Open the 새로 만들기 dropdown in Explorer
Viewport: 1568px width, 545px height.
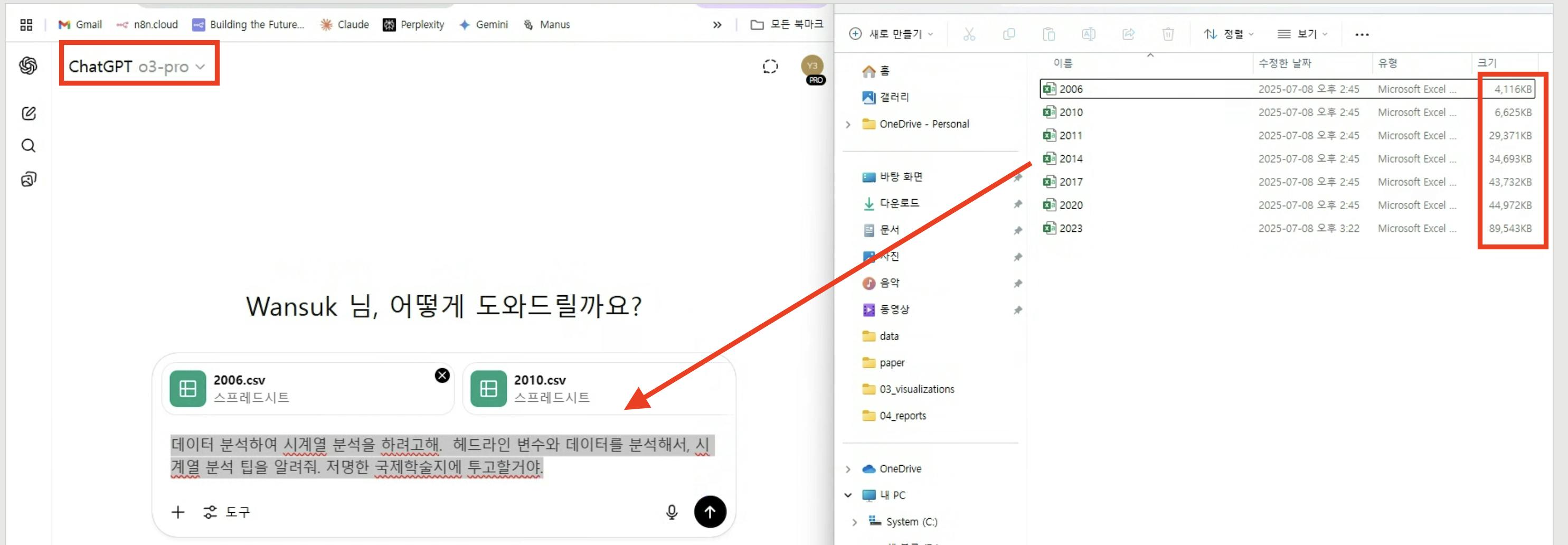pos(891,34)
